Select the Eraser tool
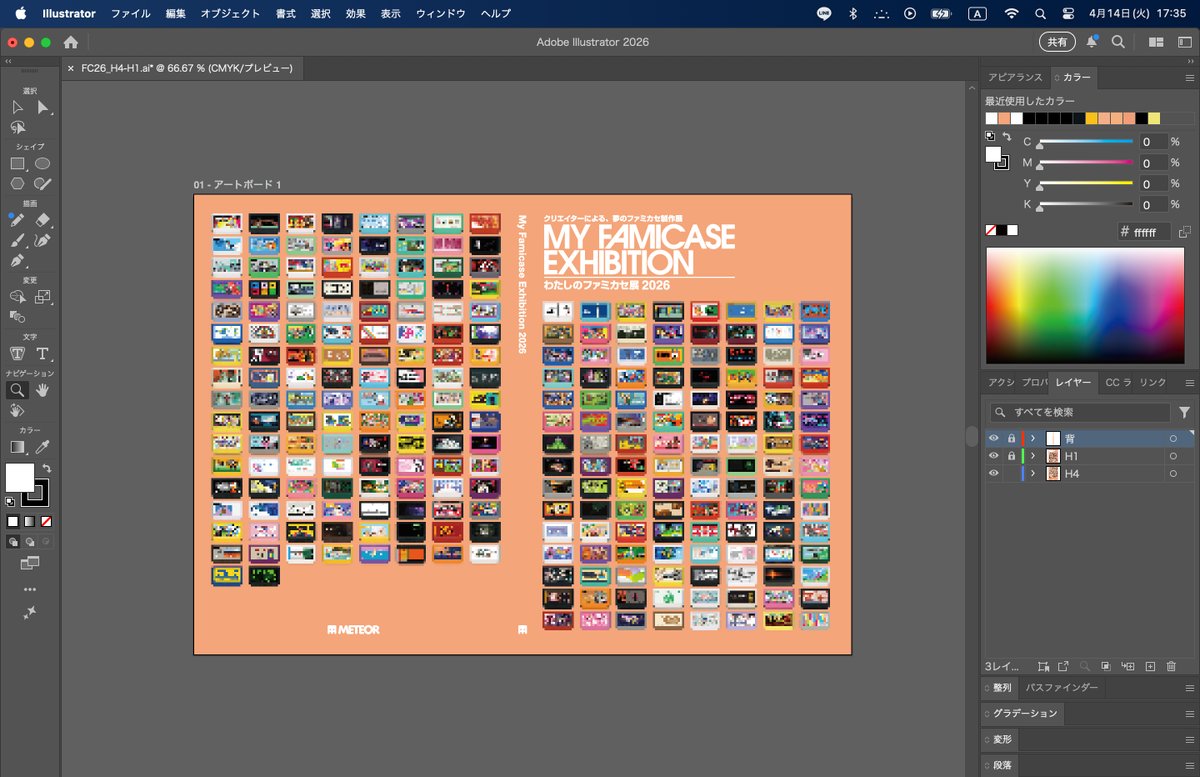The height and width of the screenshot is (777, 1200). click(x=43, y=220)
